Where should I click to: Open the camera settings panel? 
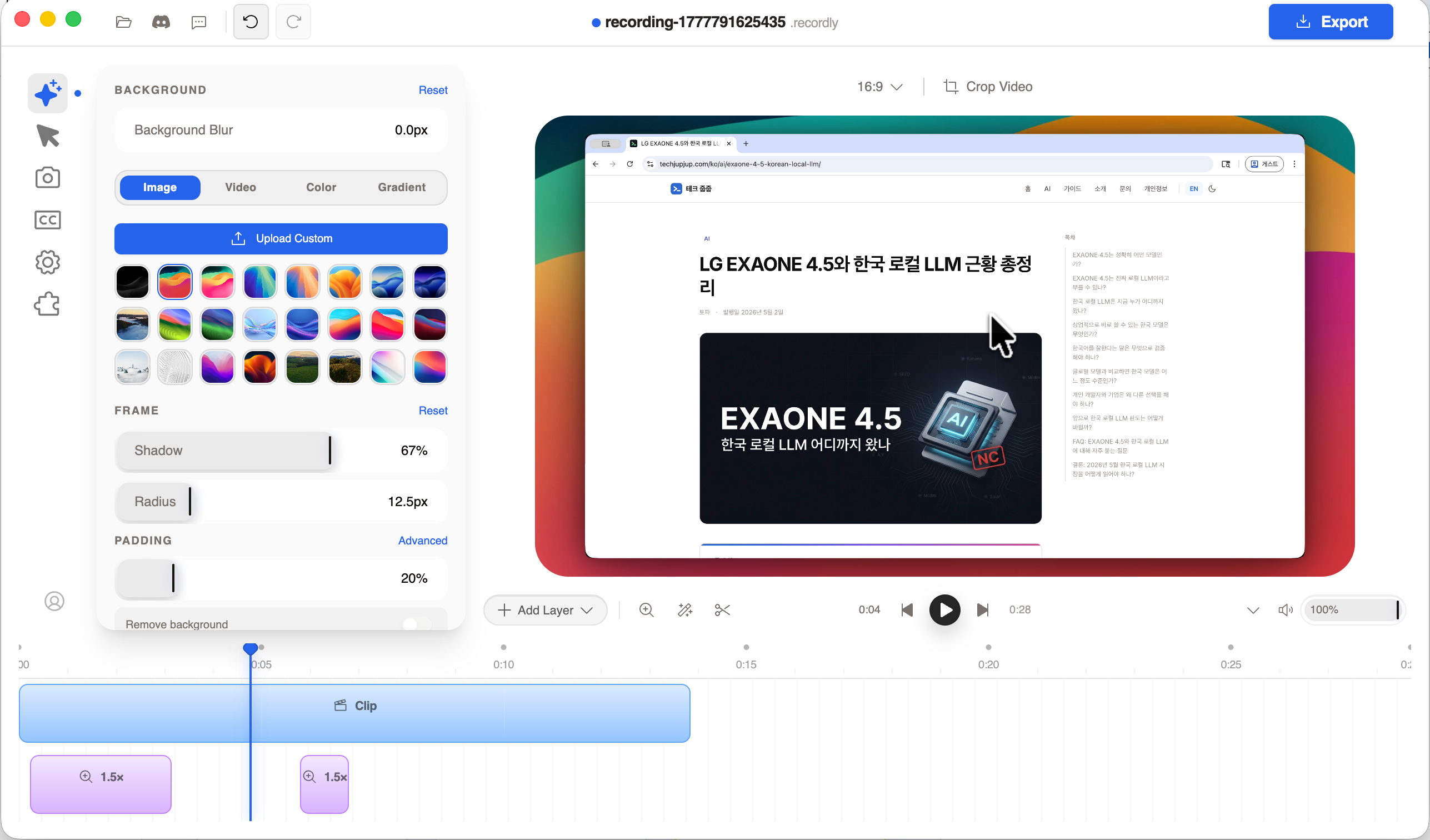pyautogui.click(x=48, y=178)
